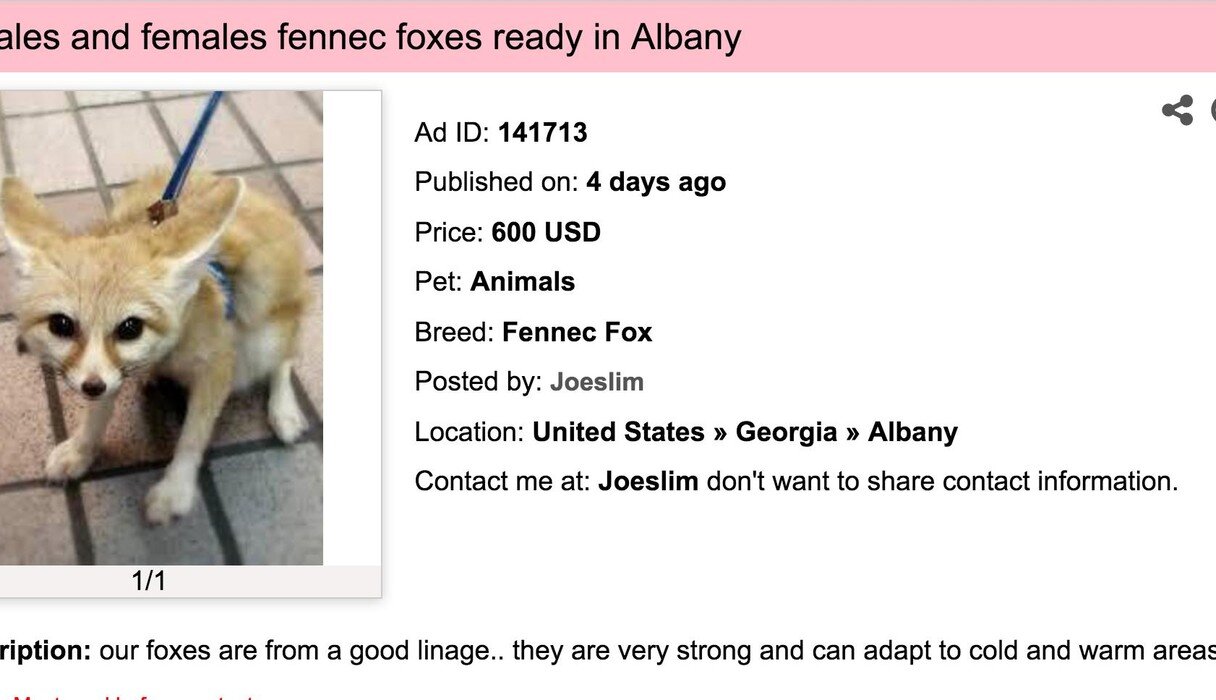The height and width of the screenshot is (700, 1216).
Task: Click the don't want to share contact text
Action: click(942, 481)
